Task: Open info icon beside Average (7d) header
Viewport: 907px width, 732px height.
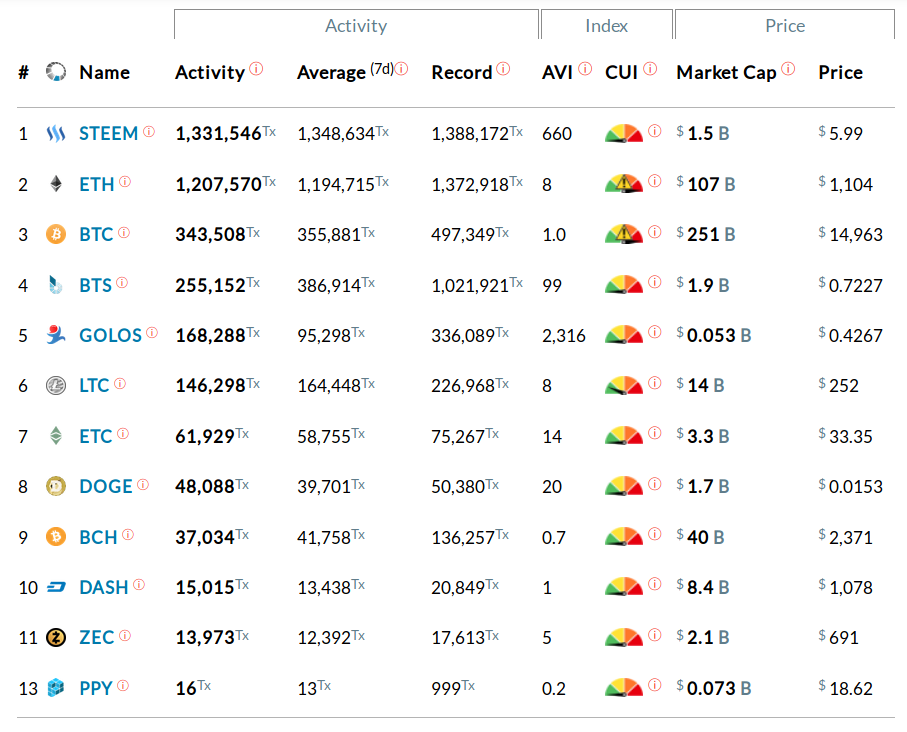Action: [401, 69]
